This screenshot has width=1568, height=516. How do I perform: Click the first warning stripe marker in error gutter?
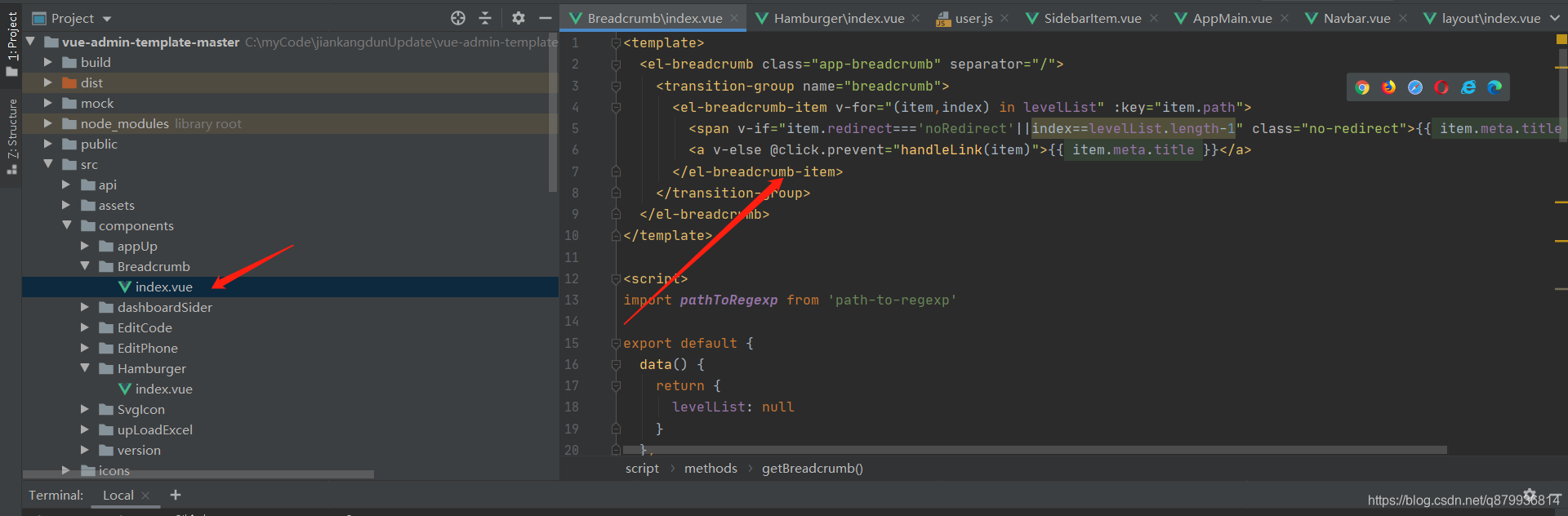[1561, 67]
